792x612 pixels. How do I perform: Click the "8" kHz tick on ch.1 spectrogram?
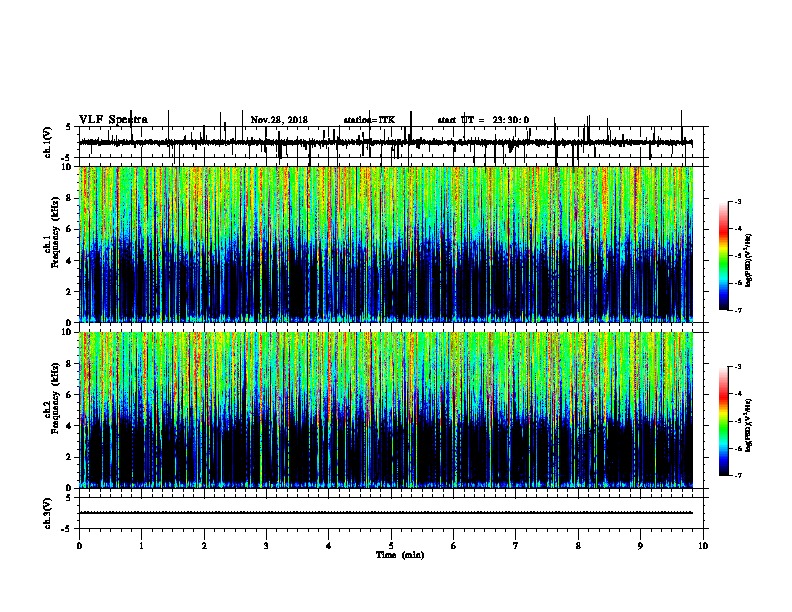[70, 198]
